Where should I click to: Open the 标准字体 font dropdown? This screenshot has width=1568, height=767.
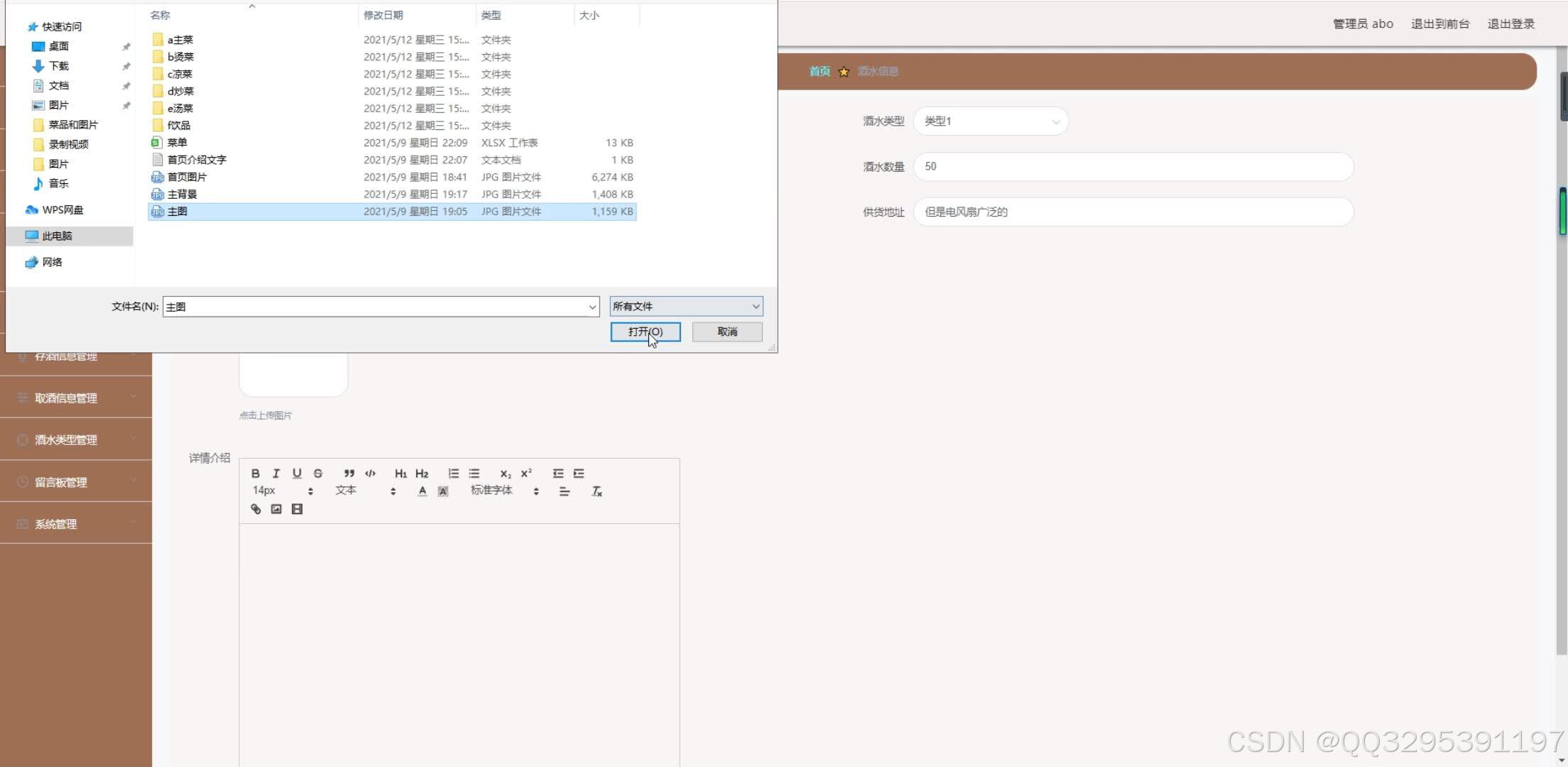point(505,491)
